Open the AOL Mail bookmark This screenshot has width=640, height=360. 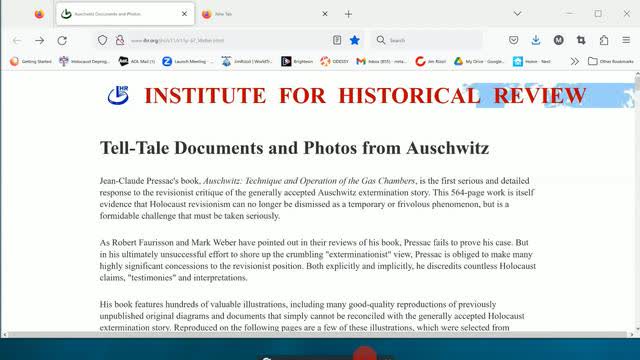pyautogui.click(x=137, y=61)
